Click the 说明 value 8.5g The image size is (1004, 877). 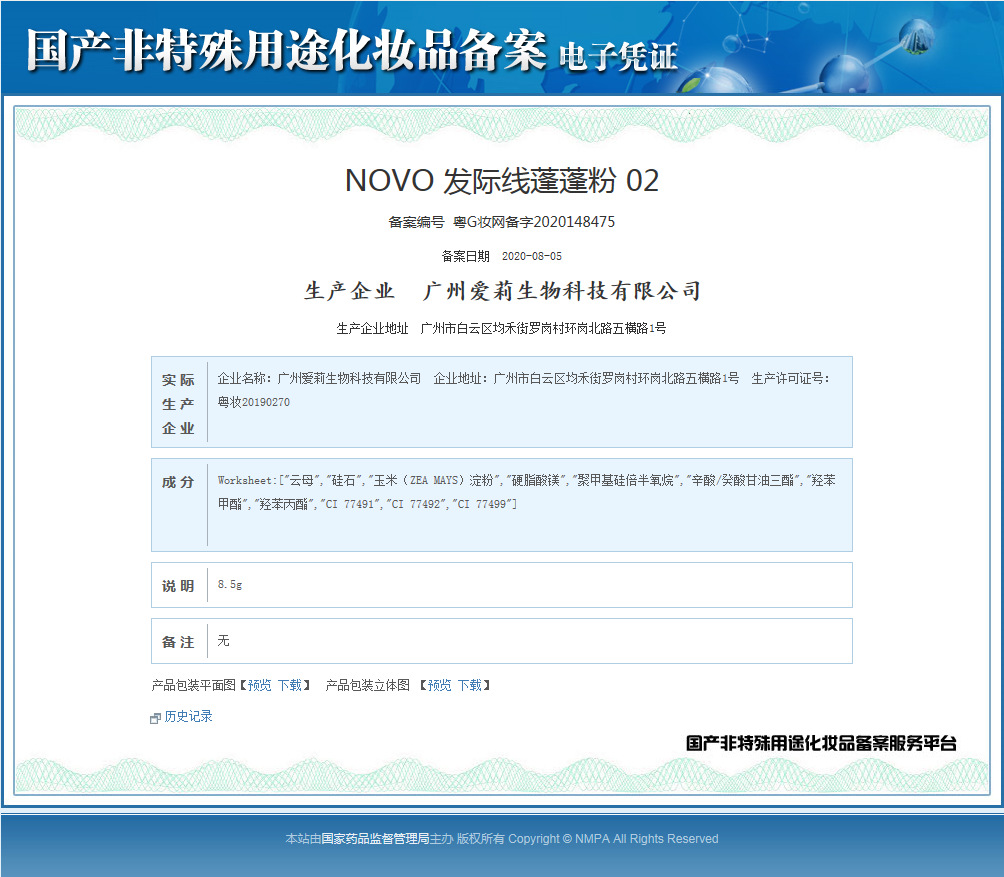[x=230, y=584]
